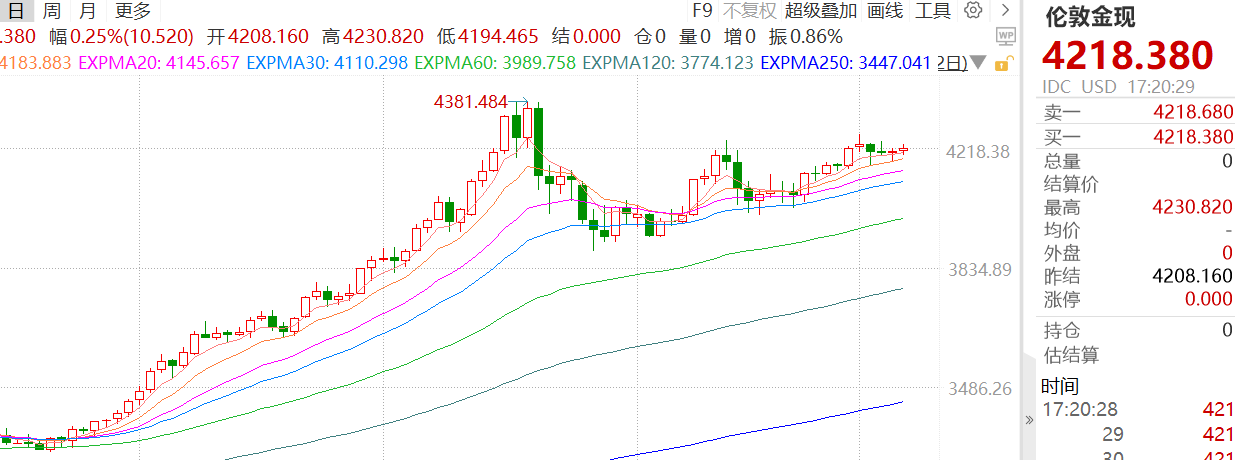Open the 更多 period options
Screen dimensions: 1235x460
tap(133, 11)
